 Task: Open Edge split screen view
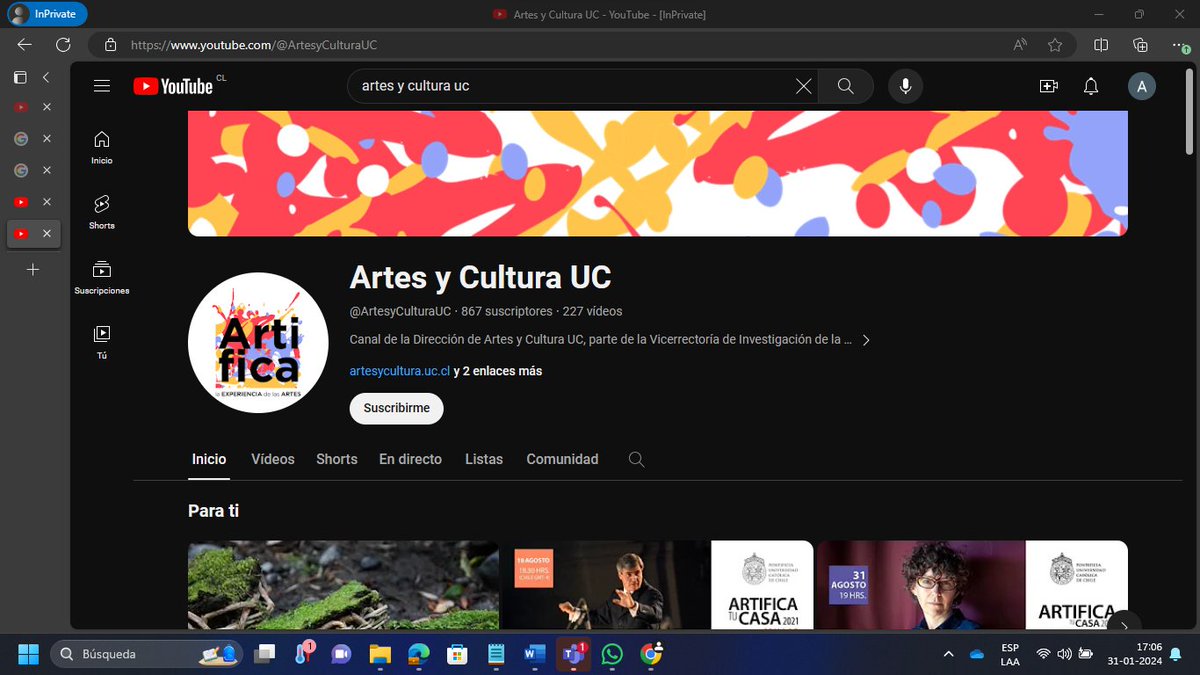coord(1101,45)
